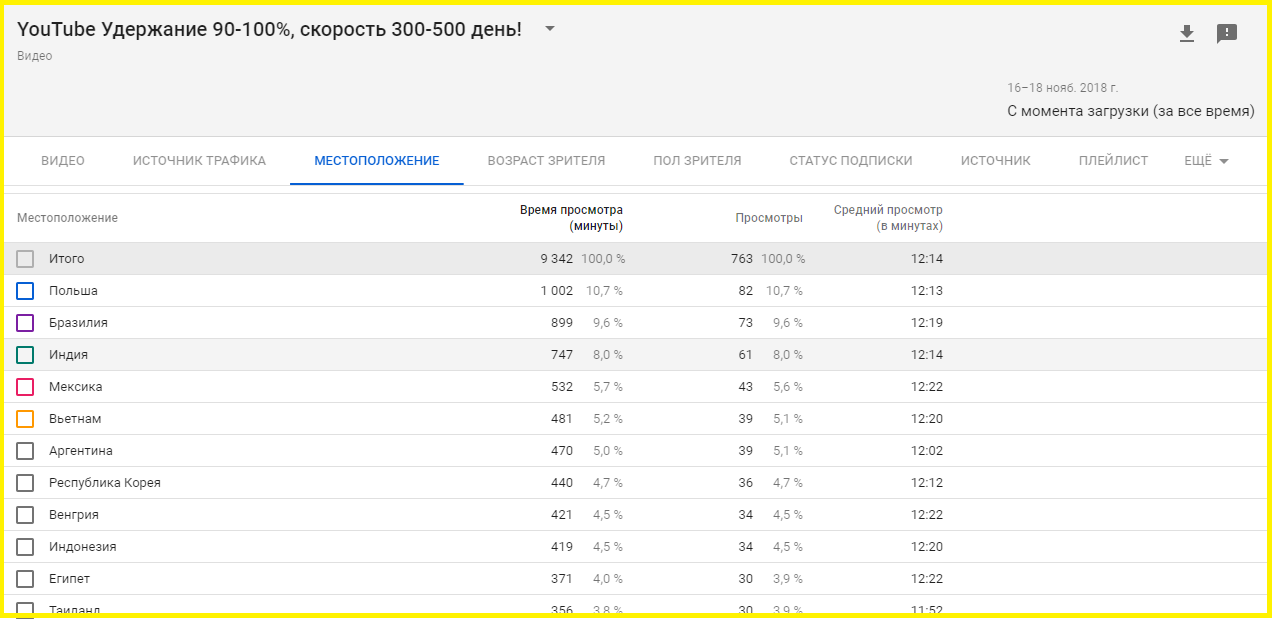Click Польша views count 82
The image size is (1272, 619).
coord(745,291)
